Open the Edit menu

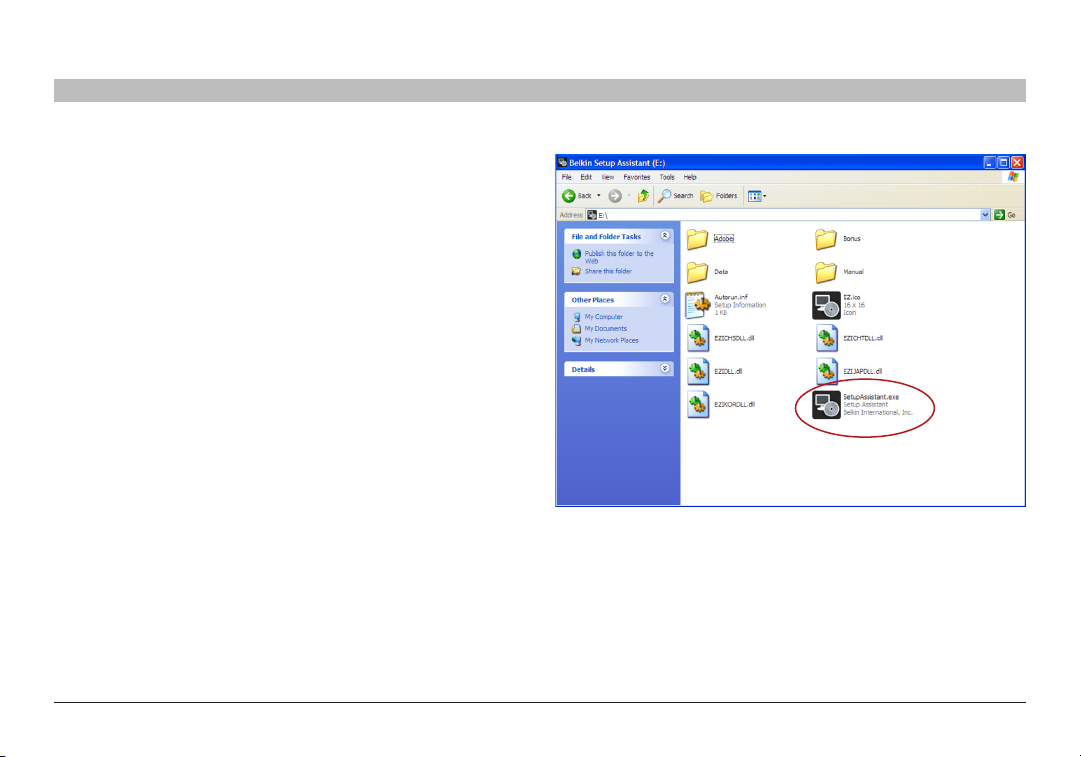pyautogui.click(x=586, y=177)
